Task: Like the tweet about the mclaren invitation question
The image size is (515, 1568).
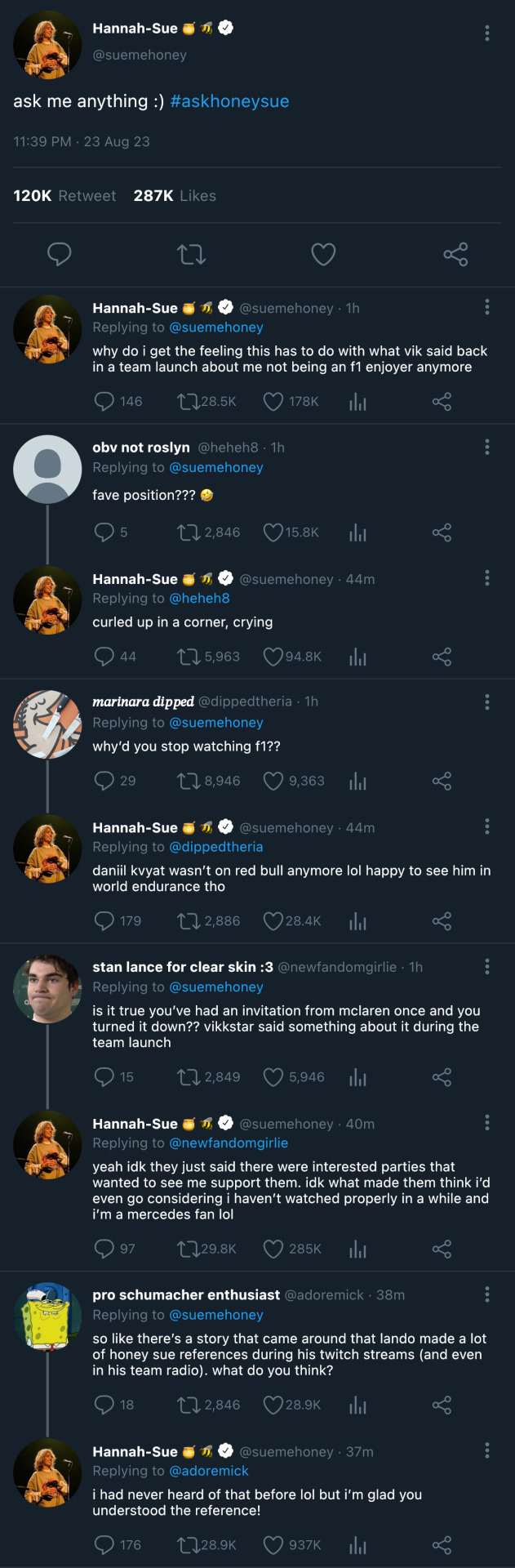Action: 273,1077
